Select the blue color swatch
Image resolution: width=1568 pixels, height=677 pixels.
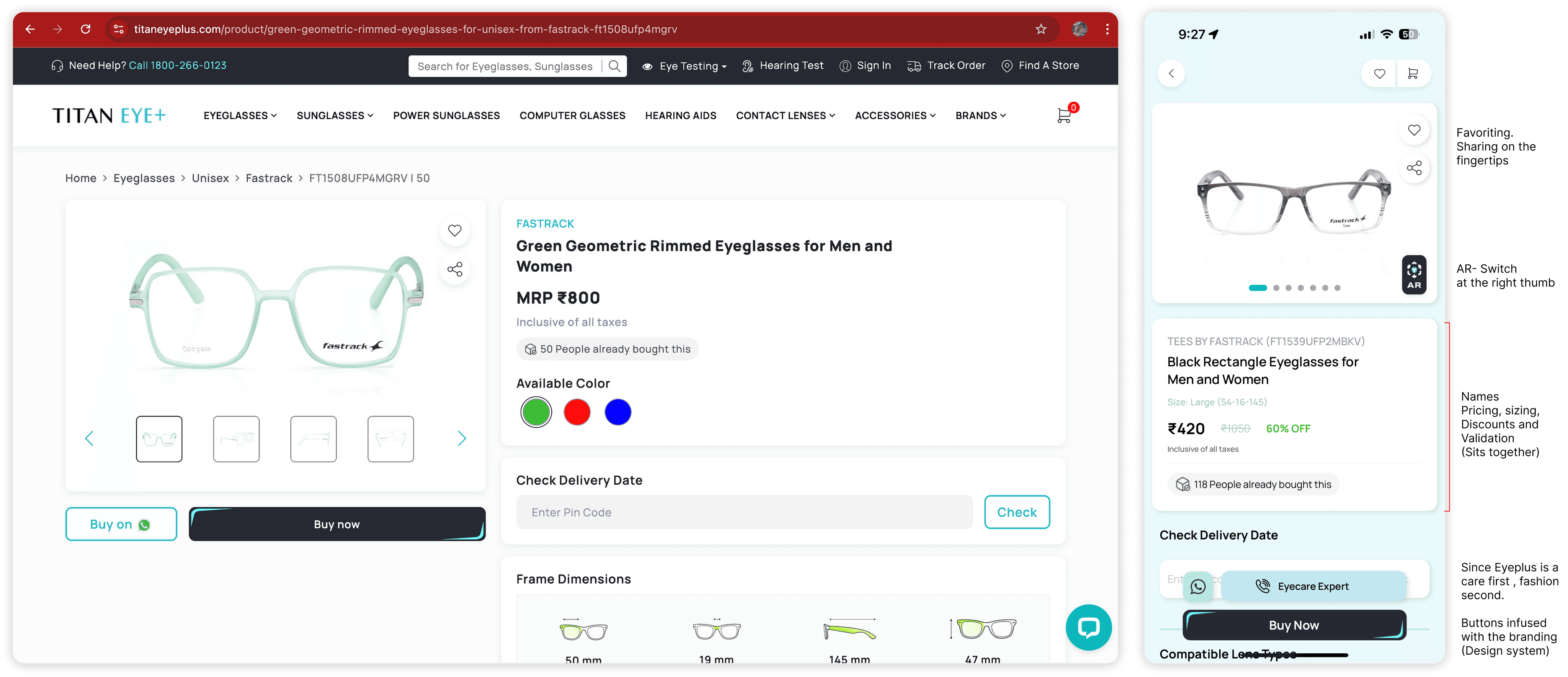[x=618, y=412]
